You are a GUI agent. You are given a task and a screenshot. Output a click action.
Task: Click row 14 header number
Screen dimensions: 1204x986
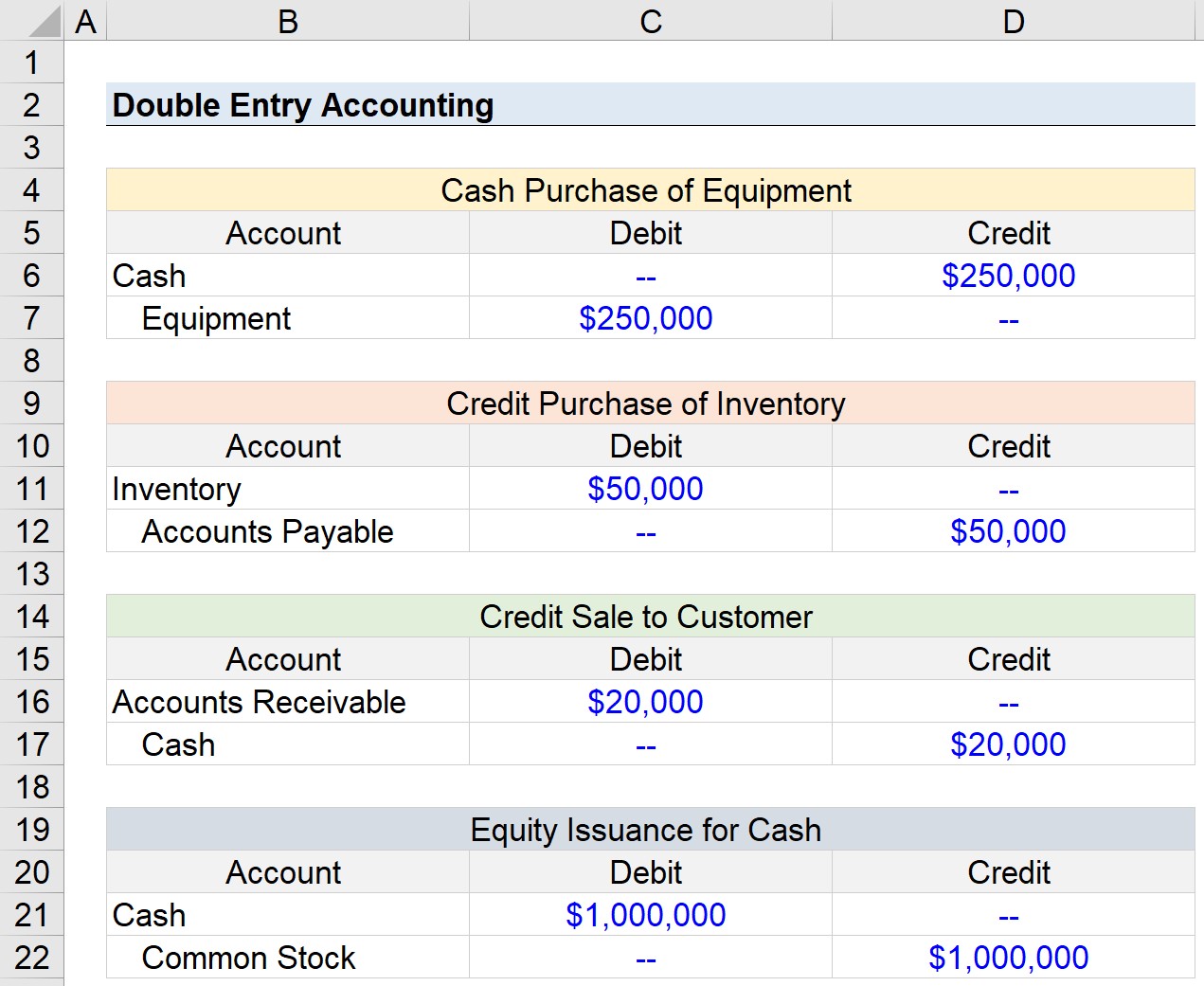[31, 617]
